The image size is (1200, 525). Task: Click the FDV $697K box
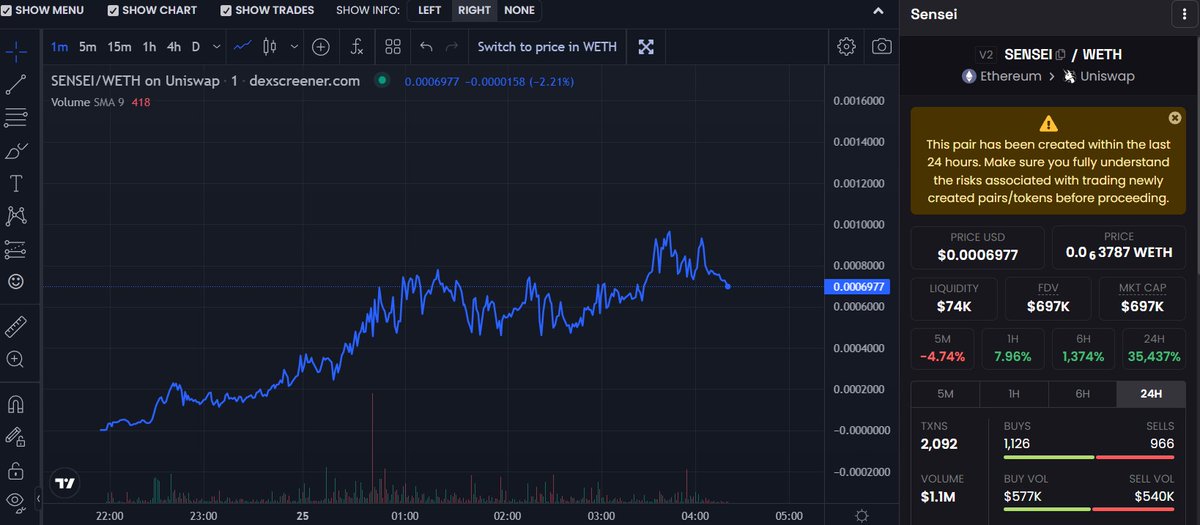(x=1048, y=298)
